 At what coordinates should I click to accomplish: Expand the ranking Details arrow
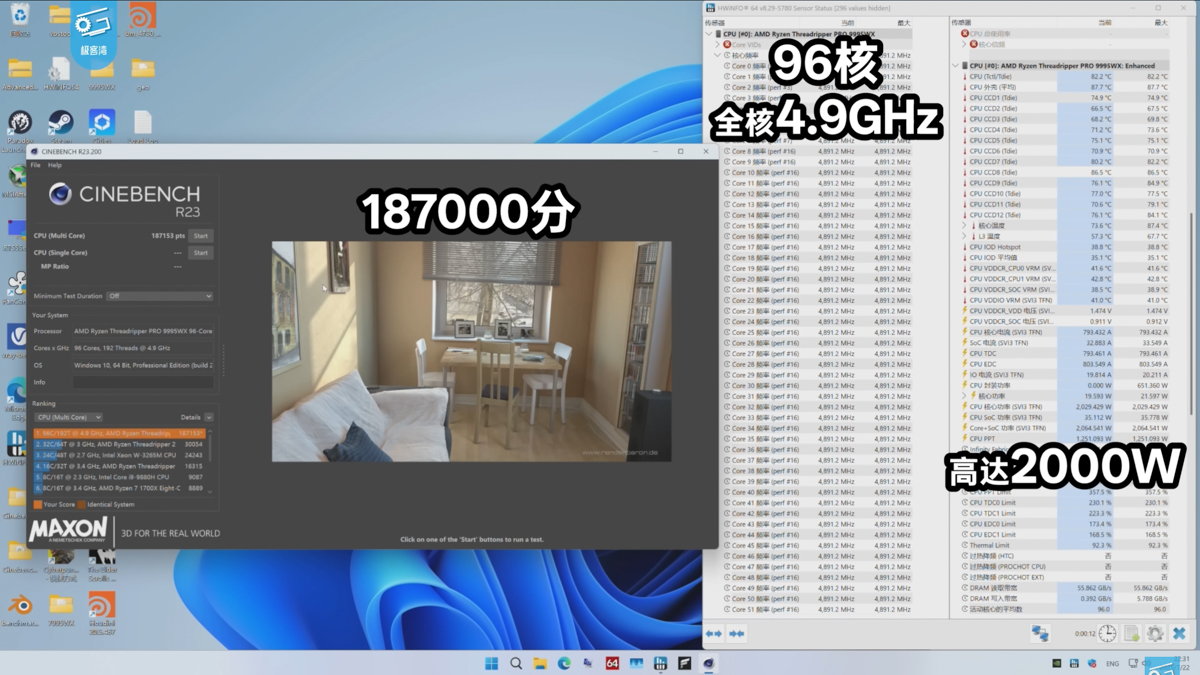tap(208, 417)
